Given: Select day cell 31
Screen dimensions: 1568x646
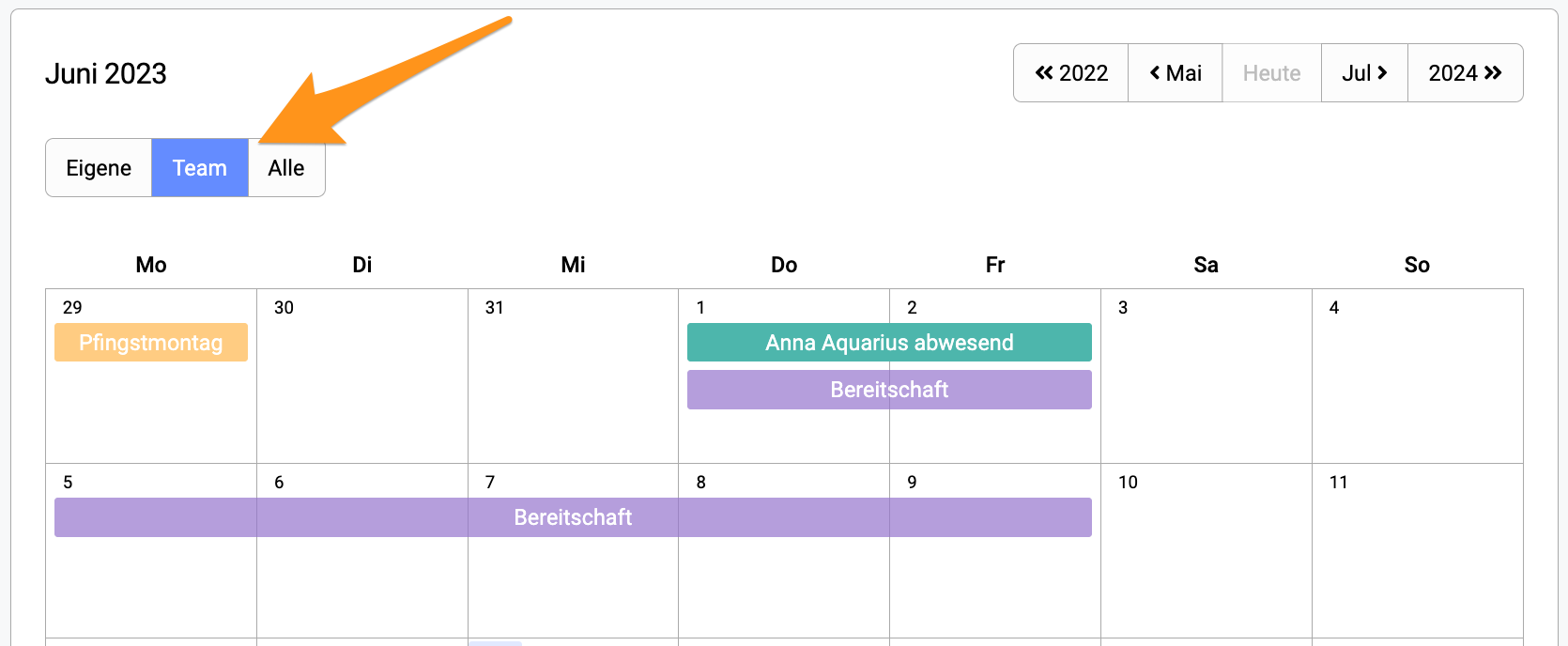Looking at the screenshot, I should tap(573, 376).
